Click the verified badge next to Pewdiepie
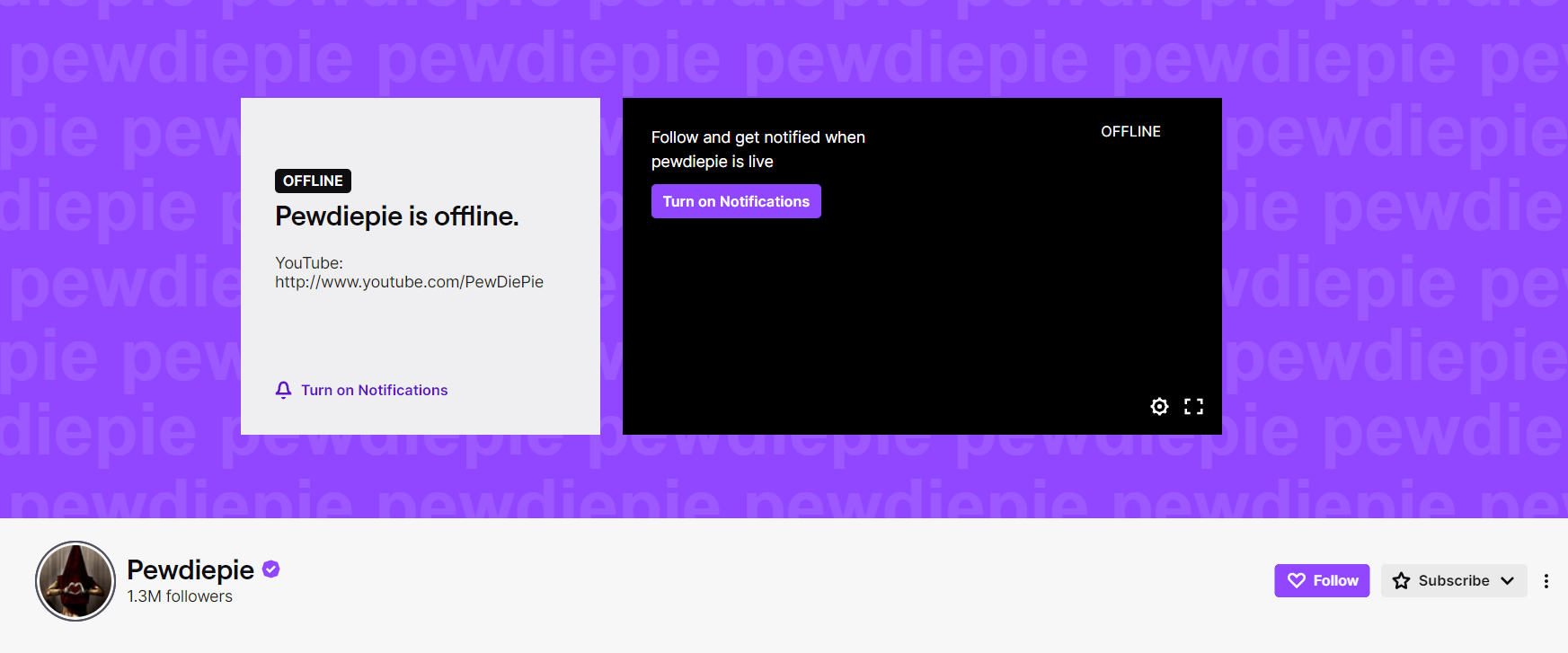Viewport: 1568px width, 653px height. click(x=271, y=569)
